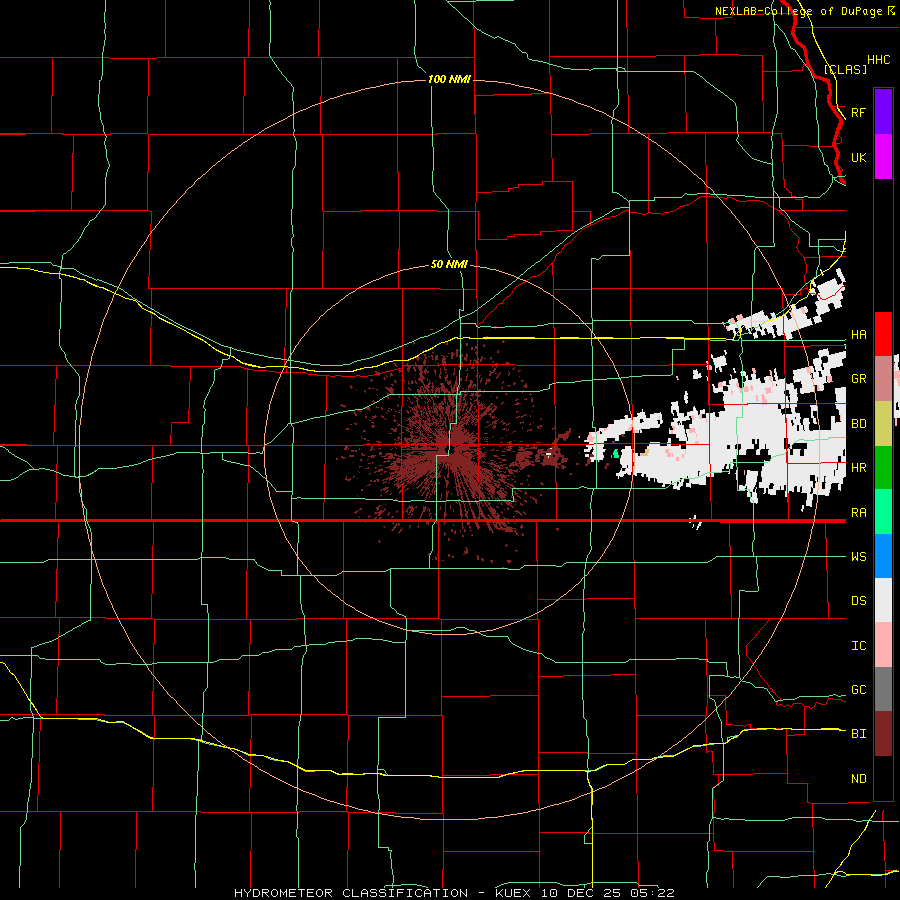Click the BI legend label
Screen dimensions: 900x900
pos(859,734)
